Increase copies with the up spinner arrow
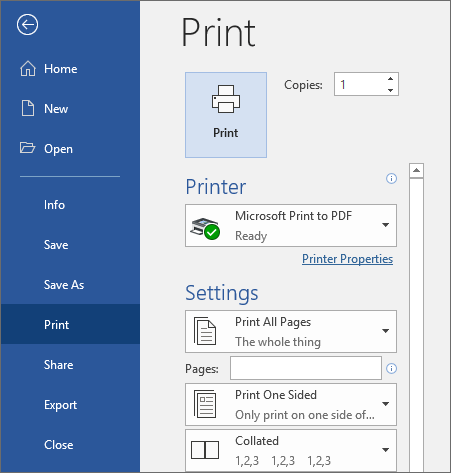This screenshot has height=473, width=451. point(390,79)
